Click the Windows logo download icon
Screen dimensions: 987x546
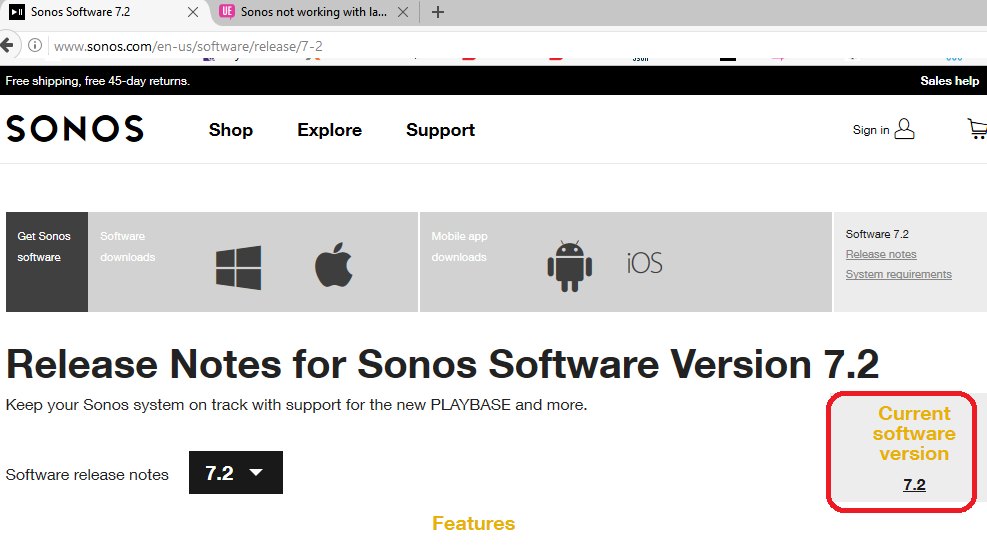pos(238,267)
